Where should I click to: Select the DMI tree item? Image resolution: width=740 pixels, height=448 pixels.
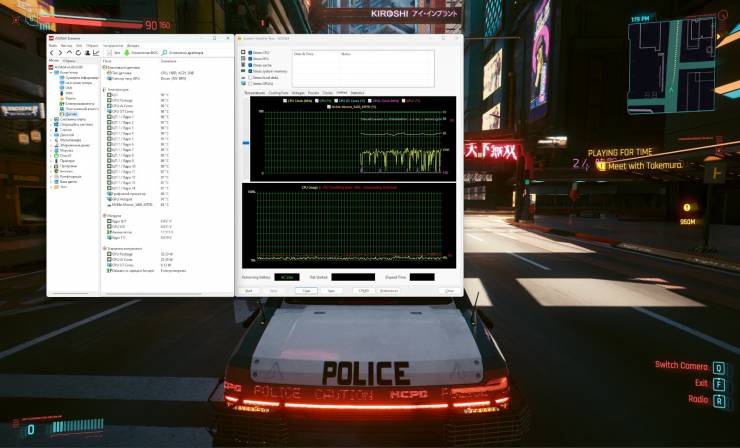(66, 88)
